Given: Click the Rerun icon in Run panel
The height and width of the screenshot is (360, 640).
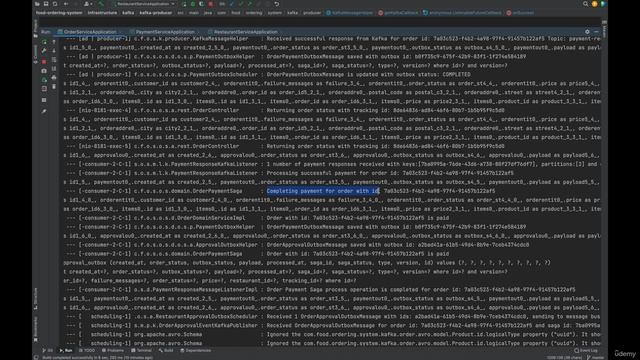Looking at the screenshot, I should (x=44, y=42).
